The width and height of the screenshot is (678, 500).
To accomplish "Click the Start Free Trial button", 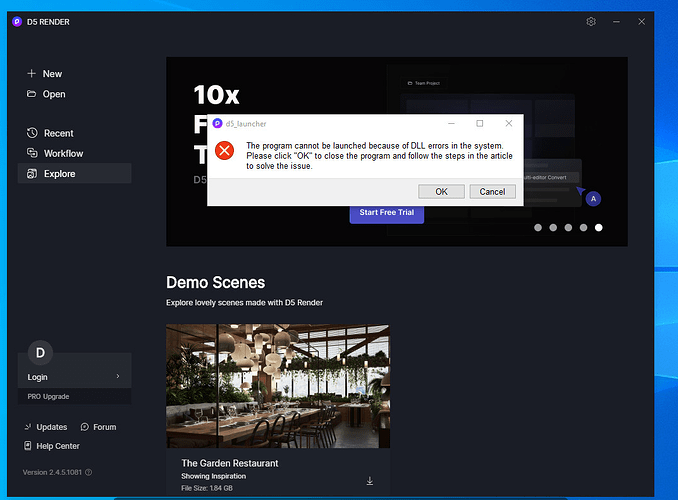I will coord(387,212).
